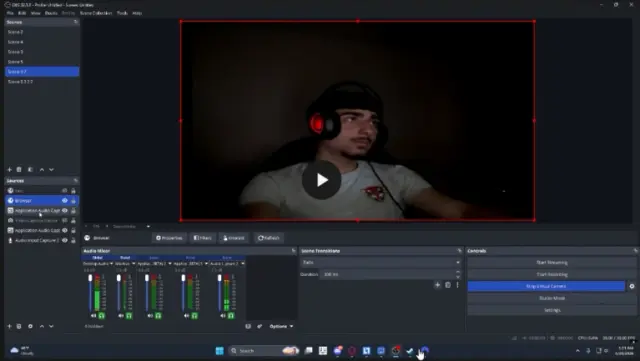
Task: Toggle lock on Video Capture Device source
Action: coord(73,221)
